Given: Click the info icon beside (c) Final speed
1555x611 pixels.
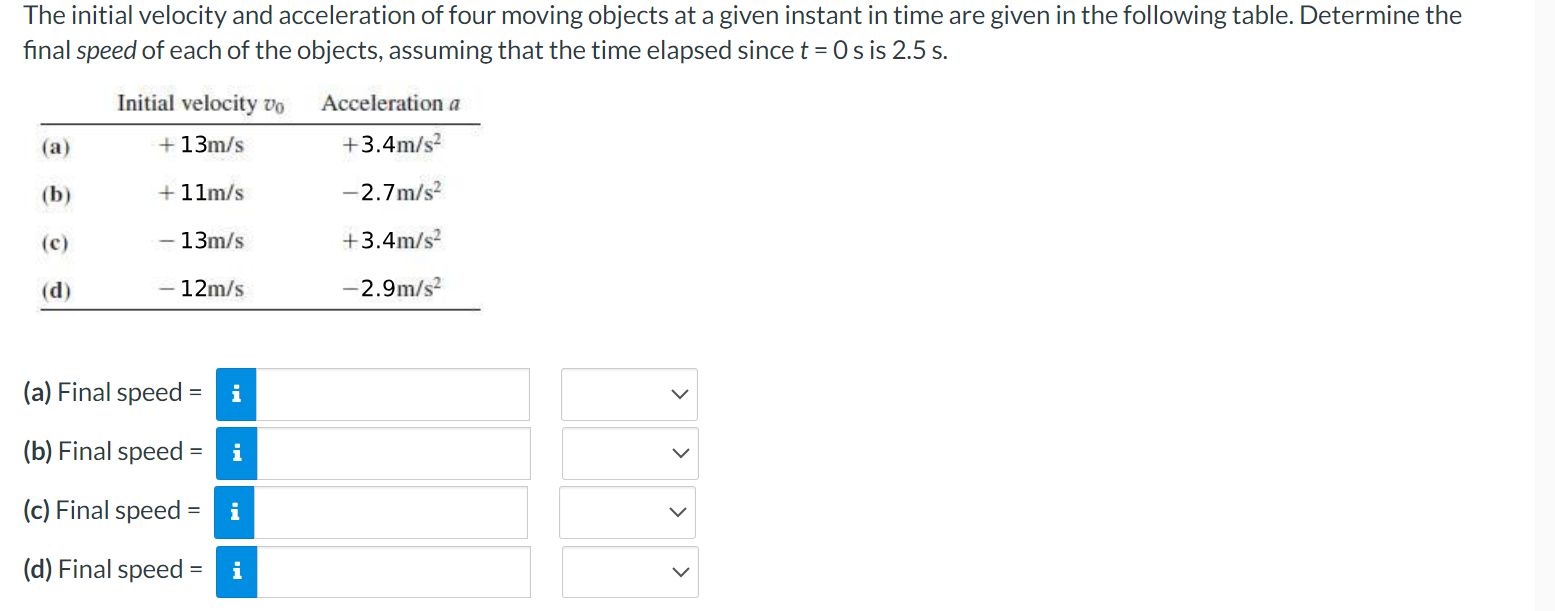Looking at the screenshot, I should (x=236, y=512).
